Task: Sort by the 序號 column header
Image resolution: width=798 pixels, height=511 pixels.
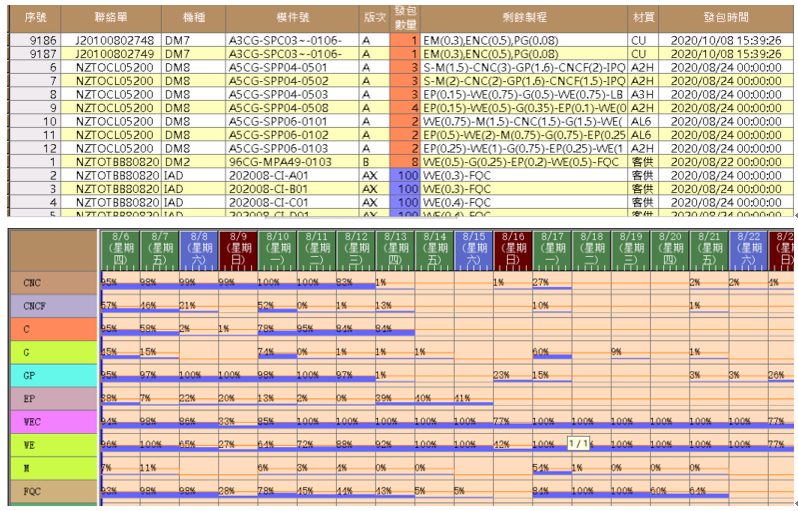Action: [35, 18]
